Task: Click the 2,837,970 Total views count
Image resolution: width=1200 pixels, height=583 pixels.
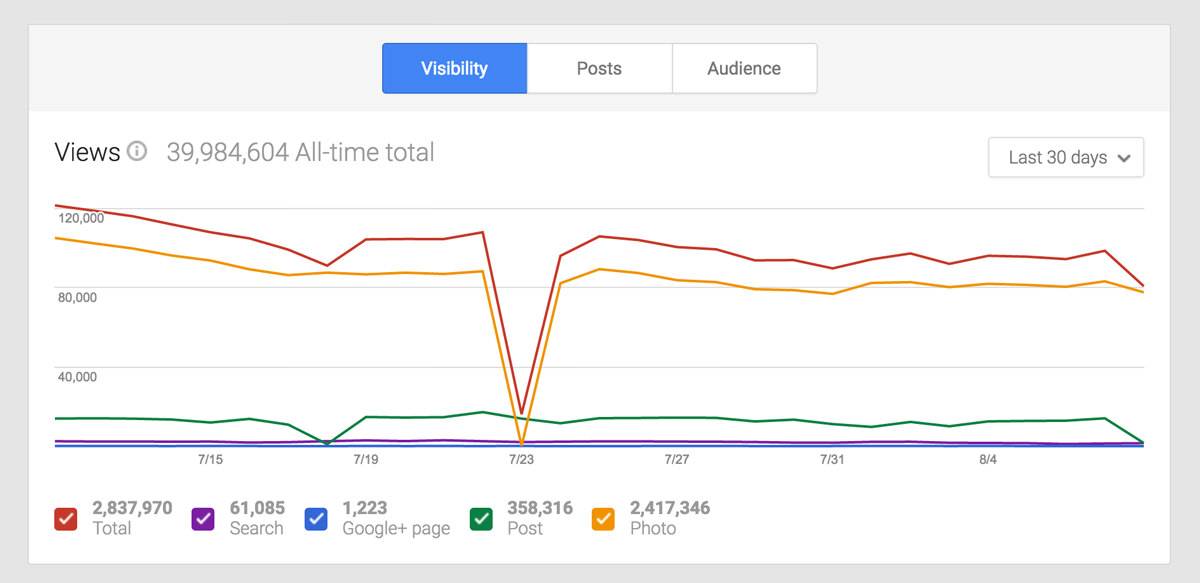Action: pyautogui.click(x=132, y=508)
